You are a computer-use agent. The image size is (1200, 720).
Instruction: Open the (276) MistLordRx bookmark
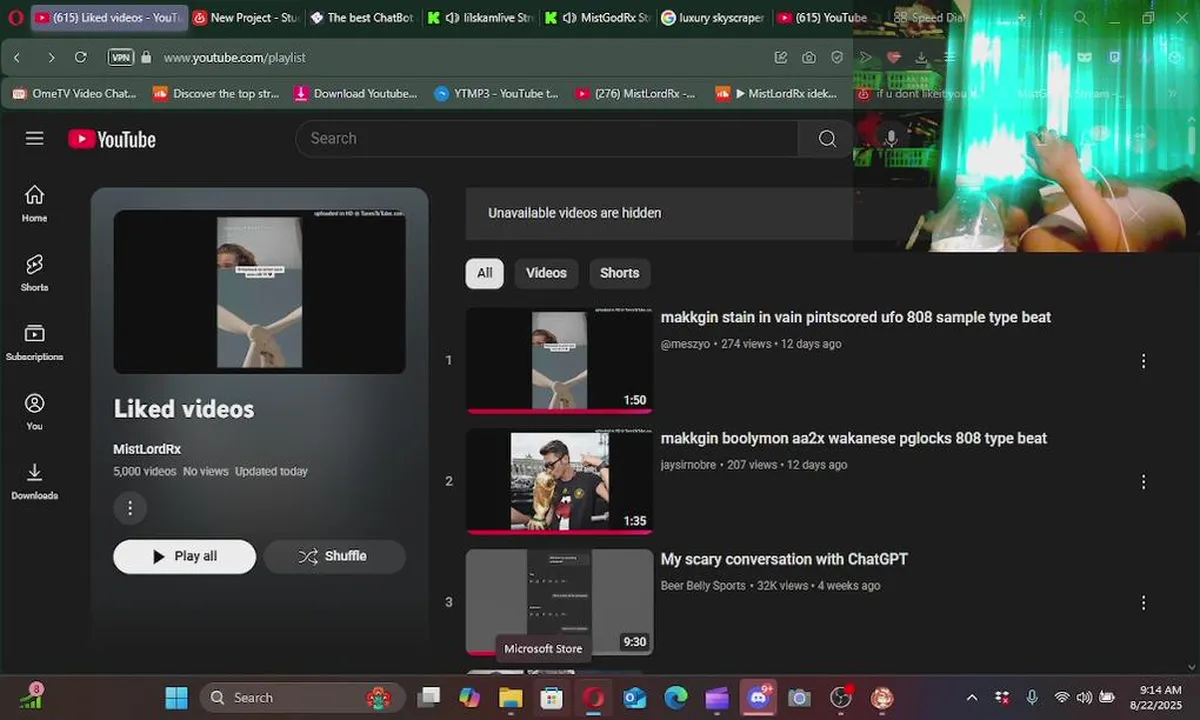click(636, 94)
